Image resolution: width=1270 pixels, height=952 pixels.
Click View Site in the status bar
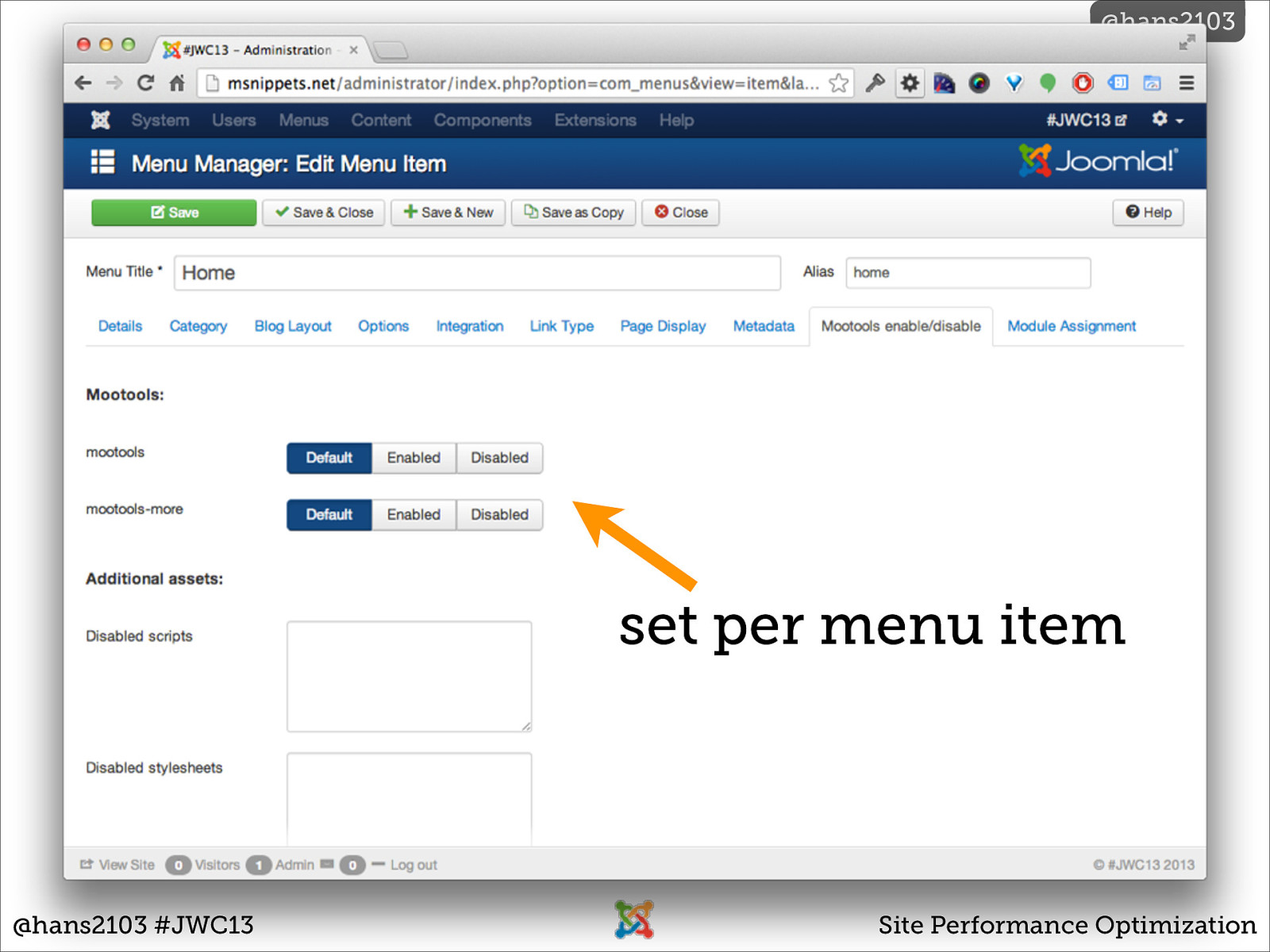(x=117, y=865)
